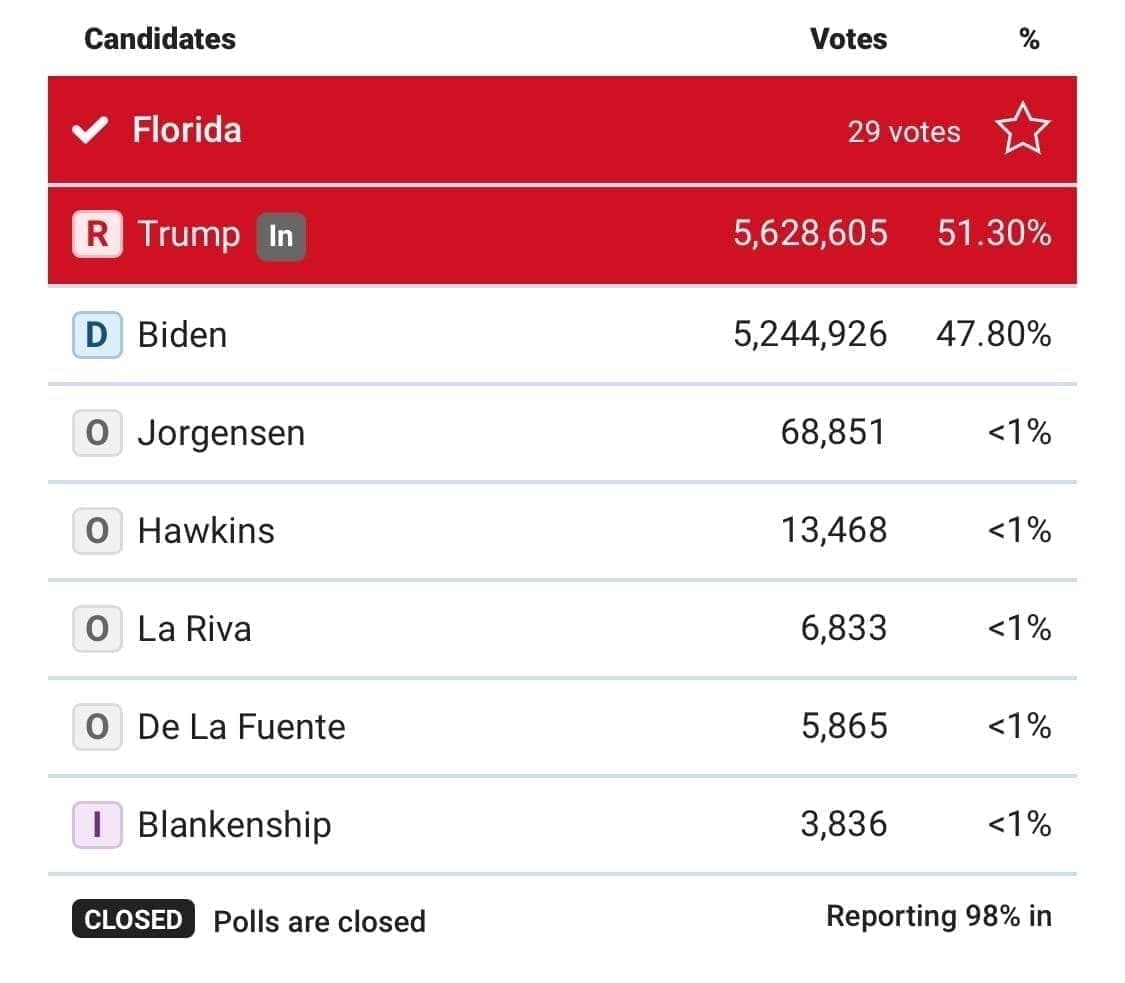Select Trump candidate name
This screenshot has height=983, width=1125.
[x=189, y=234]
